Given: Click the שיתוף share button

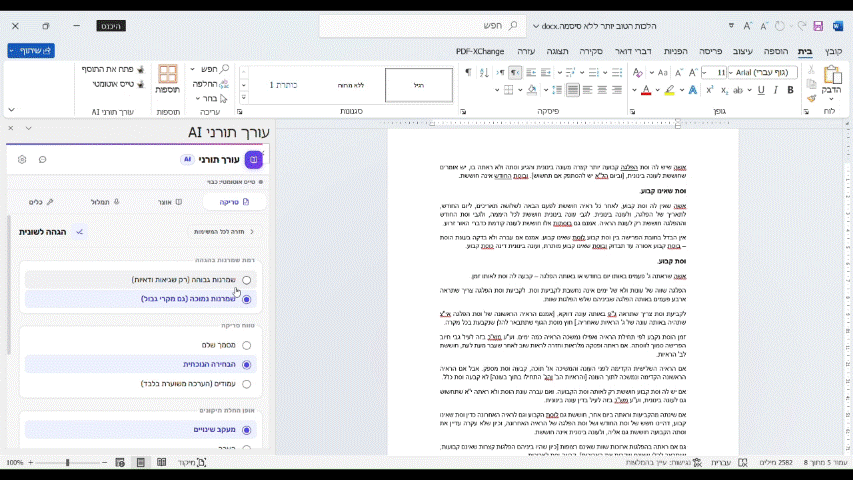Looking at the screenshot, I should click(31, 51).
